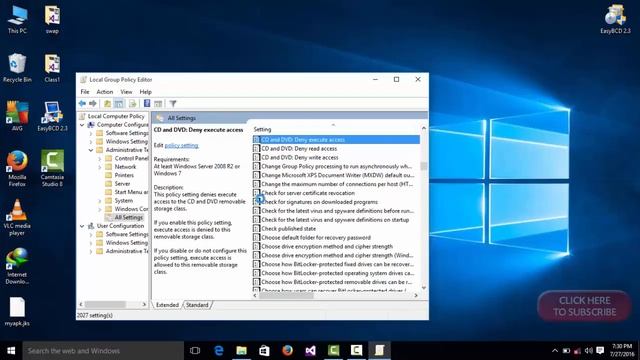The image size is (640, 360).
Task: Select the Class1 desktop icon
Action: point(52,68)
